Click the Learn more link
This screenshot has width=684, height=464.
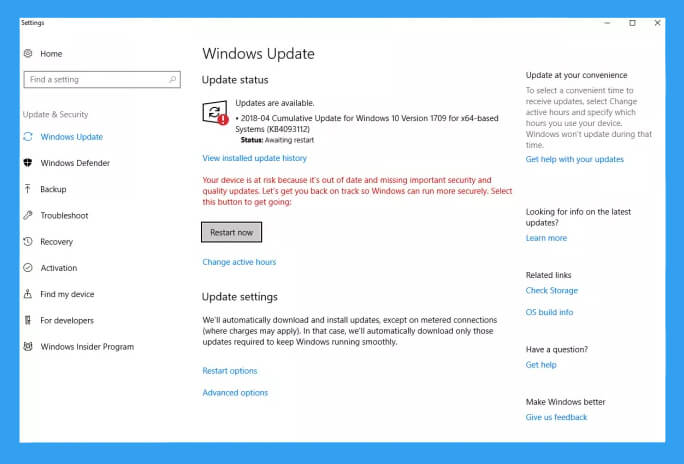pyautogui.click(x=546, y=238)
